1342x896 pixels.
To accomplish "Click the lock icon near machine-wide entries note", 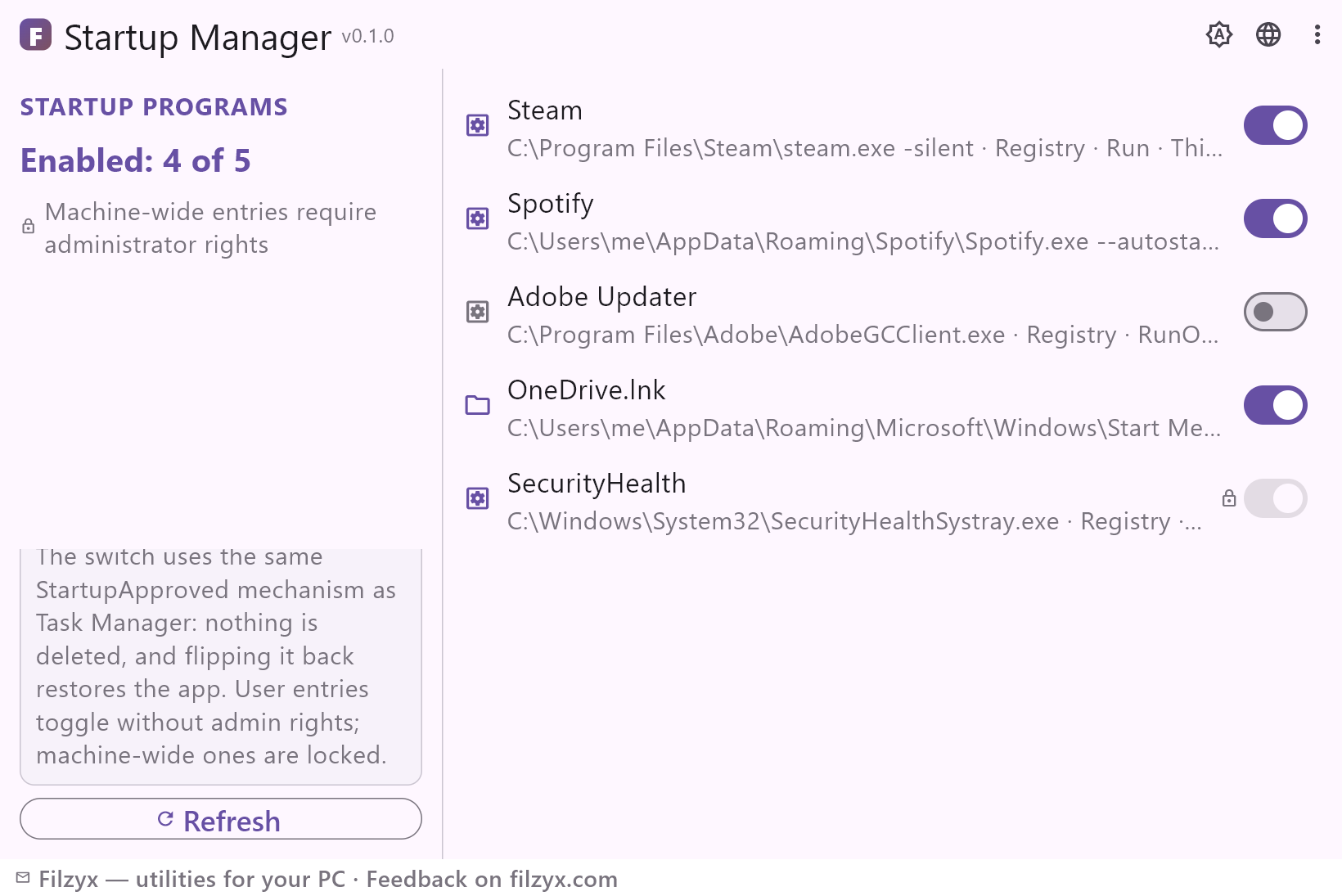I will (29, 227).
